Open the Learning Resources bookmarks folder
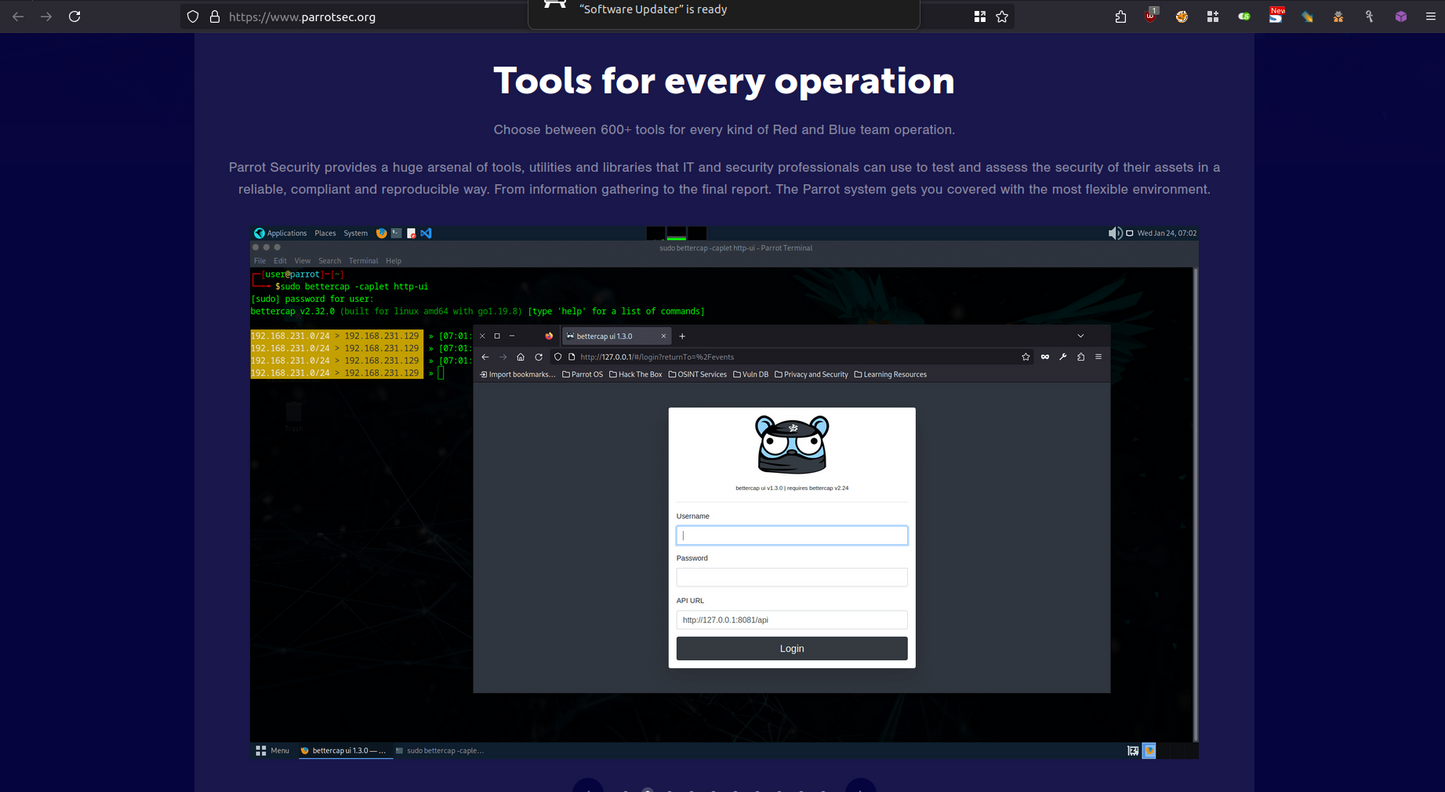Image resolution: width=1445 pixels, height=792 pixels. (890, 375)
